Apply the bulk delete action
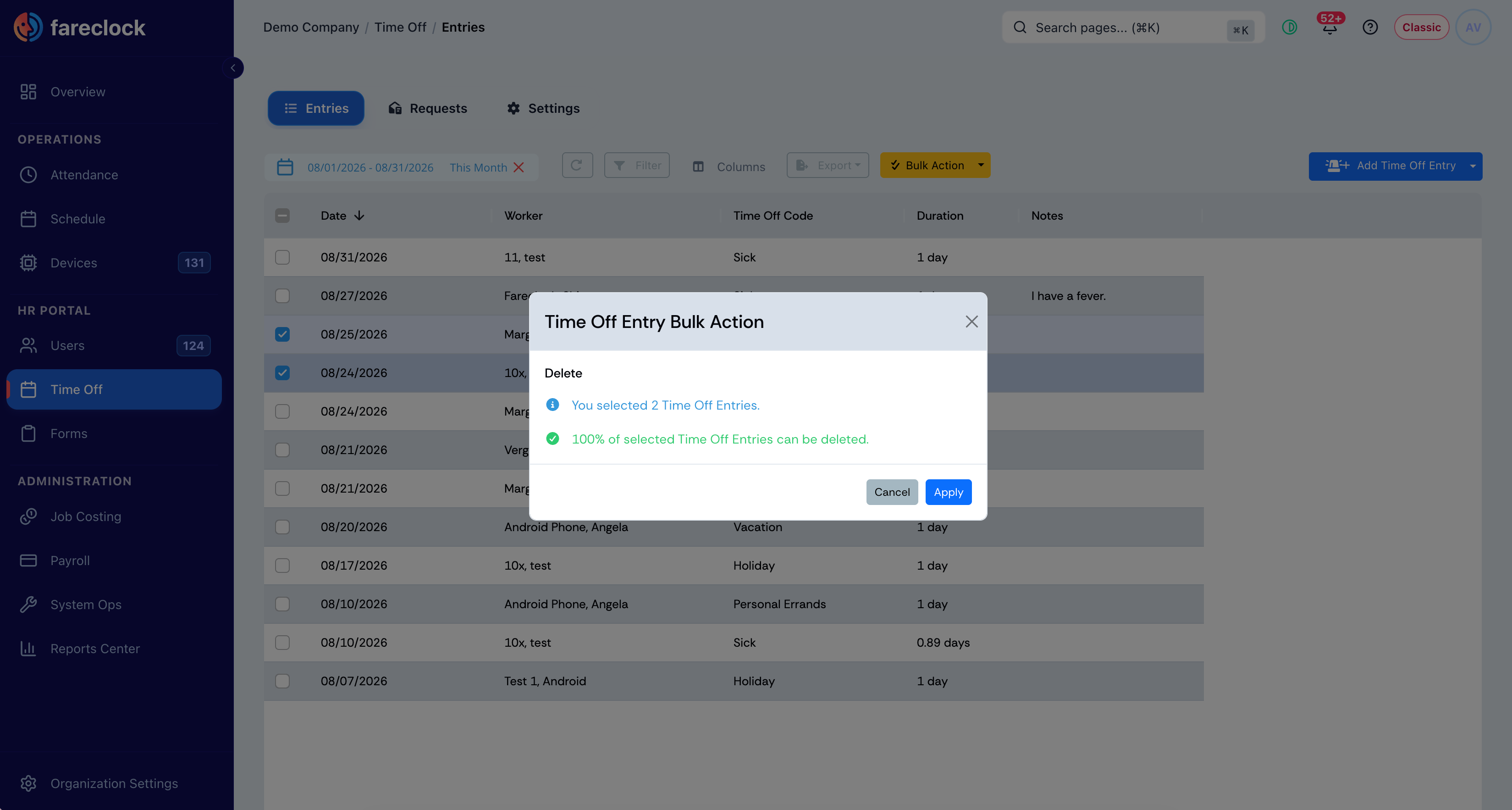This screenshot has width=1512, height=810. point(949,492)
